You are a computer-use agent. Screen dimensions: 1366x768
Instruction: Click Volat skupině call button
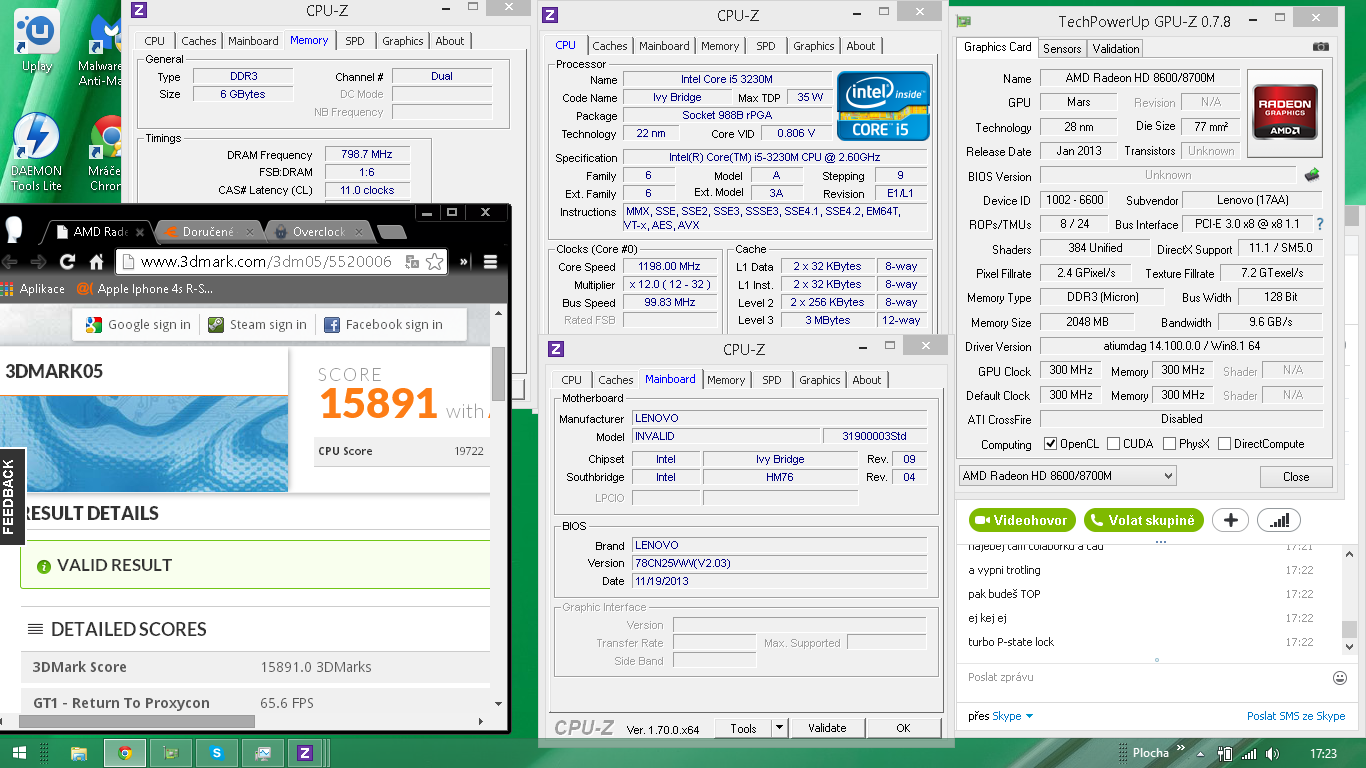tap(1143, 520)
